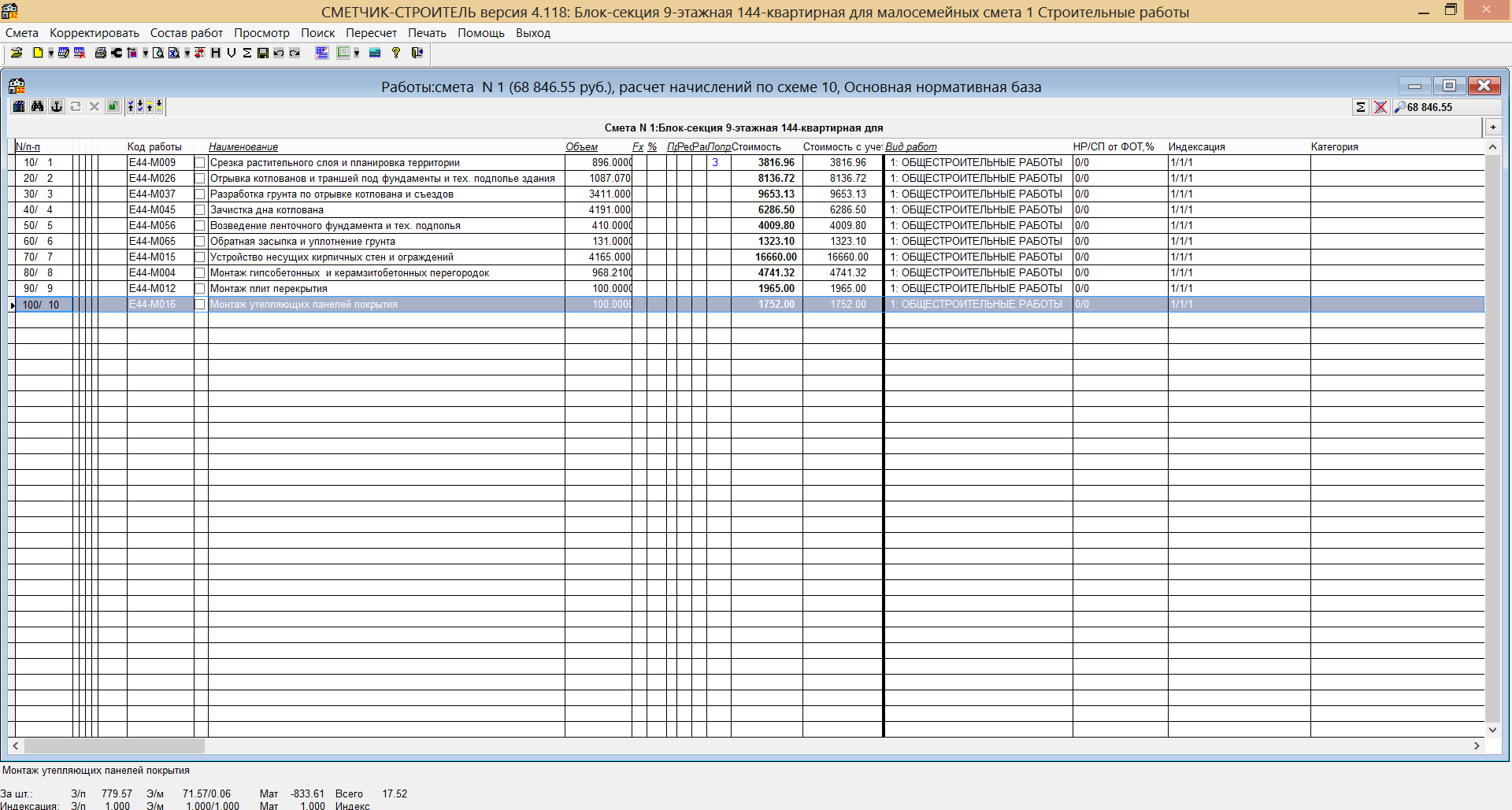Open the Смета menu
This screenshot has width=1512, height=810.
[22, 33]
